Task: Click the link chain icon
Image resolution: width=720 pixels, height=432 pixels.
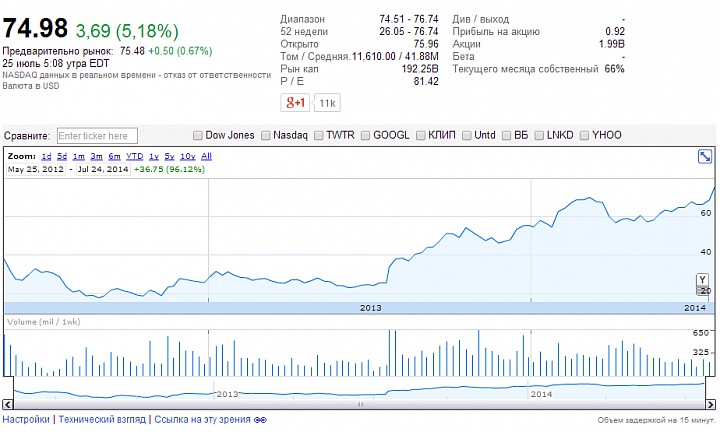Action: coord(259,420)
